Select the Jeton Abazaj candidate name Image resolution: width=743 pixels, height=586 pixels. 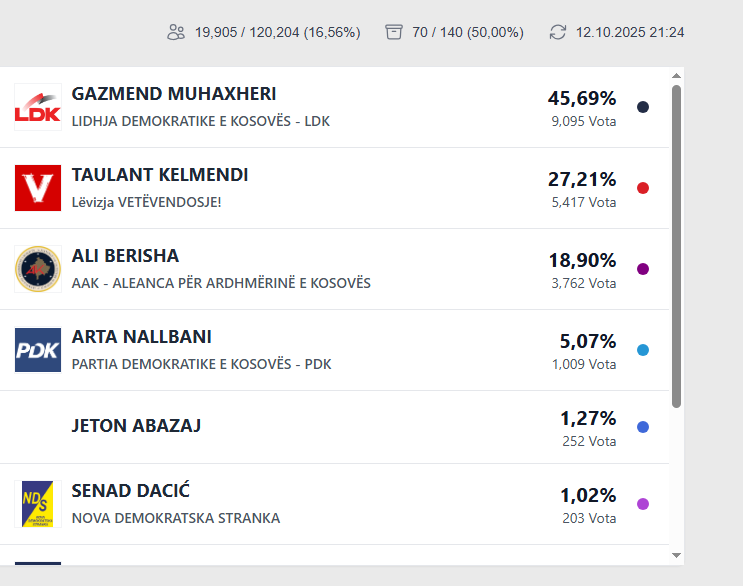tap(137, 426)
